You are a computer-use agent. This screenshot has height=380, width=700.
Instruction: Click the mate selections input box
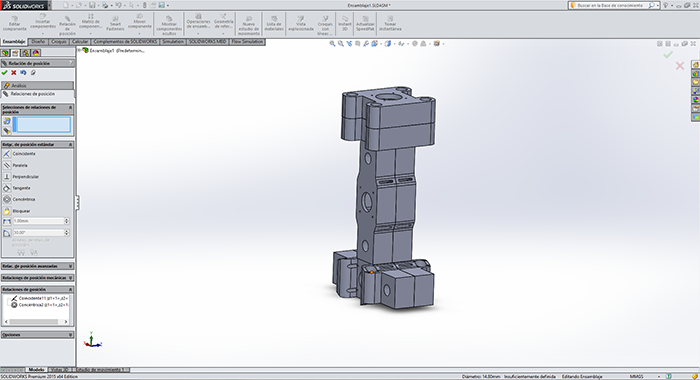point(42,125)
